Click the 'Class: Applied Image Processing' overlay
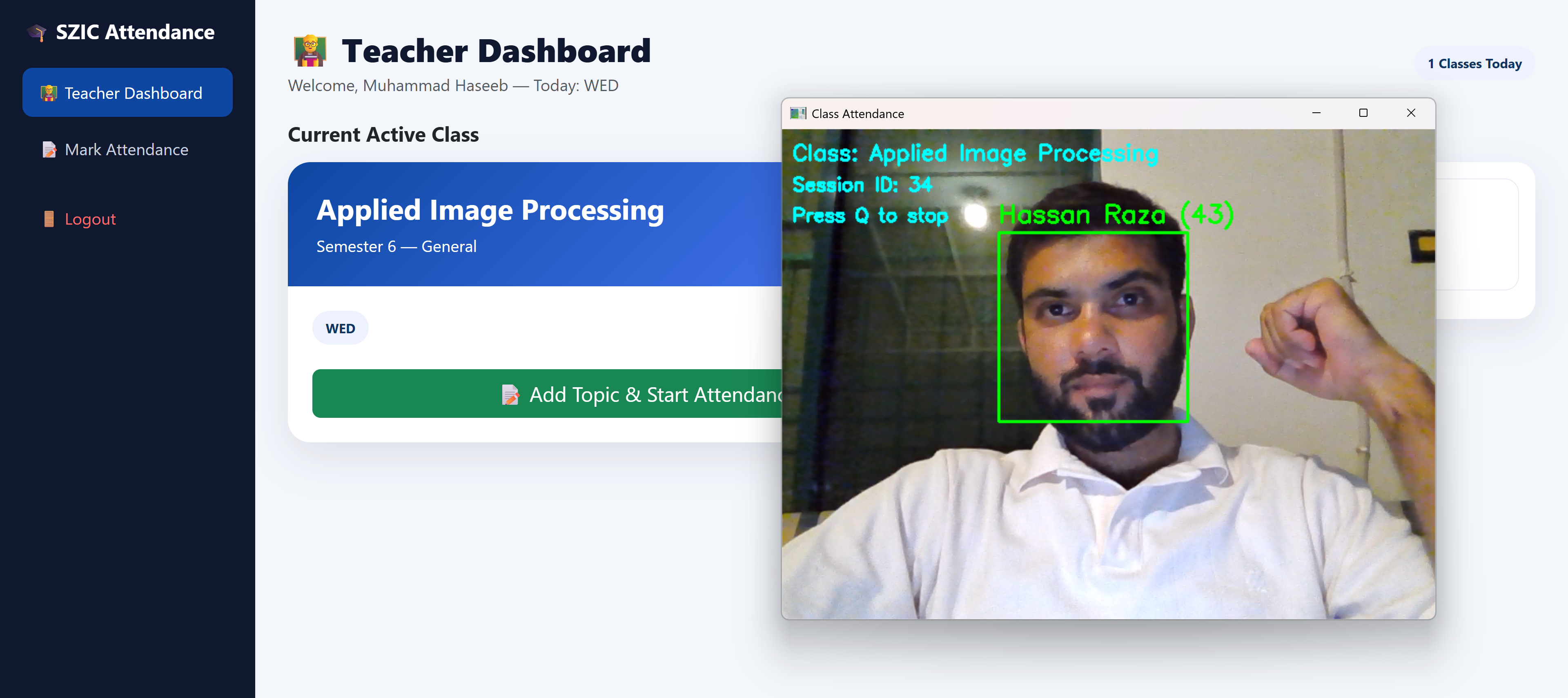This screenshot has height=698, width=1568. [975, 153]
